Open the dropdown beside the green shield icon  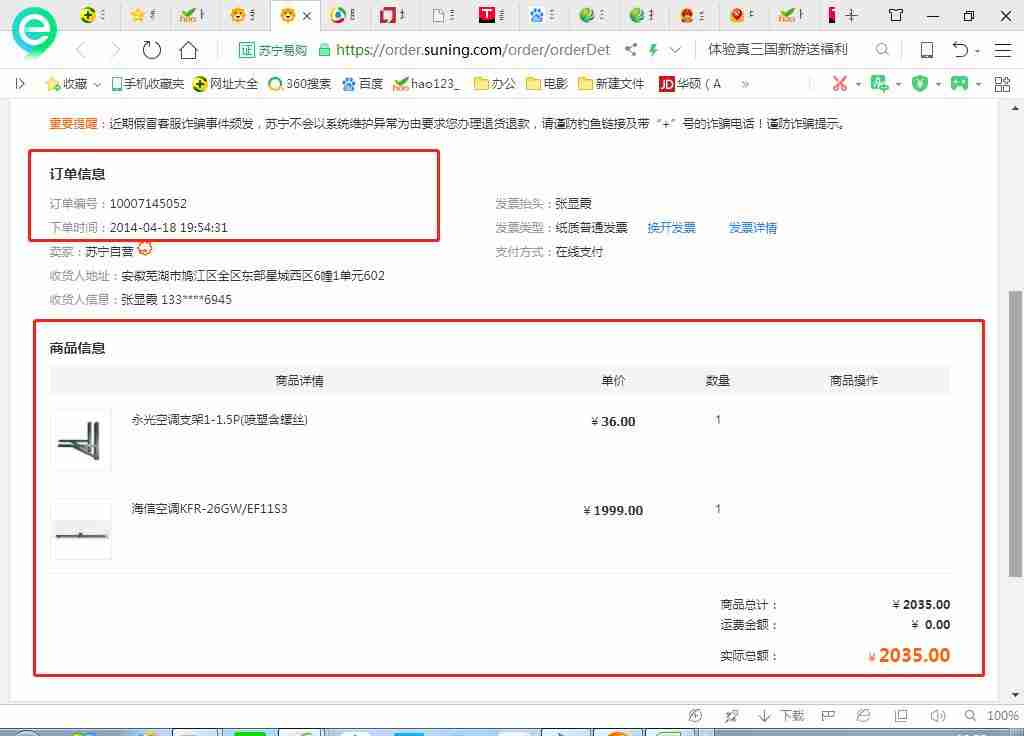click(938, 84)
